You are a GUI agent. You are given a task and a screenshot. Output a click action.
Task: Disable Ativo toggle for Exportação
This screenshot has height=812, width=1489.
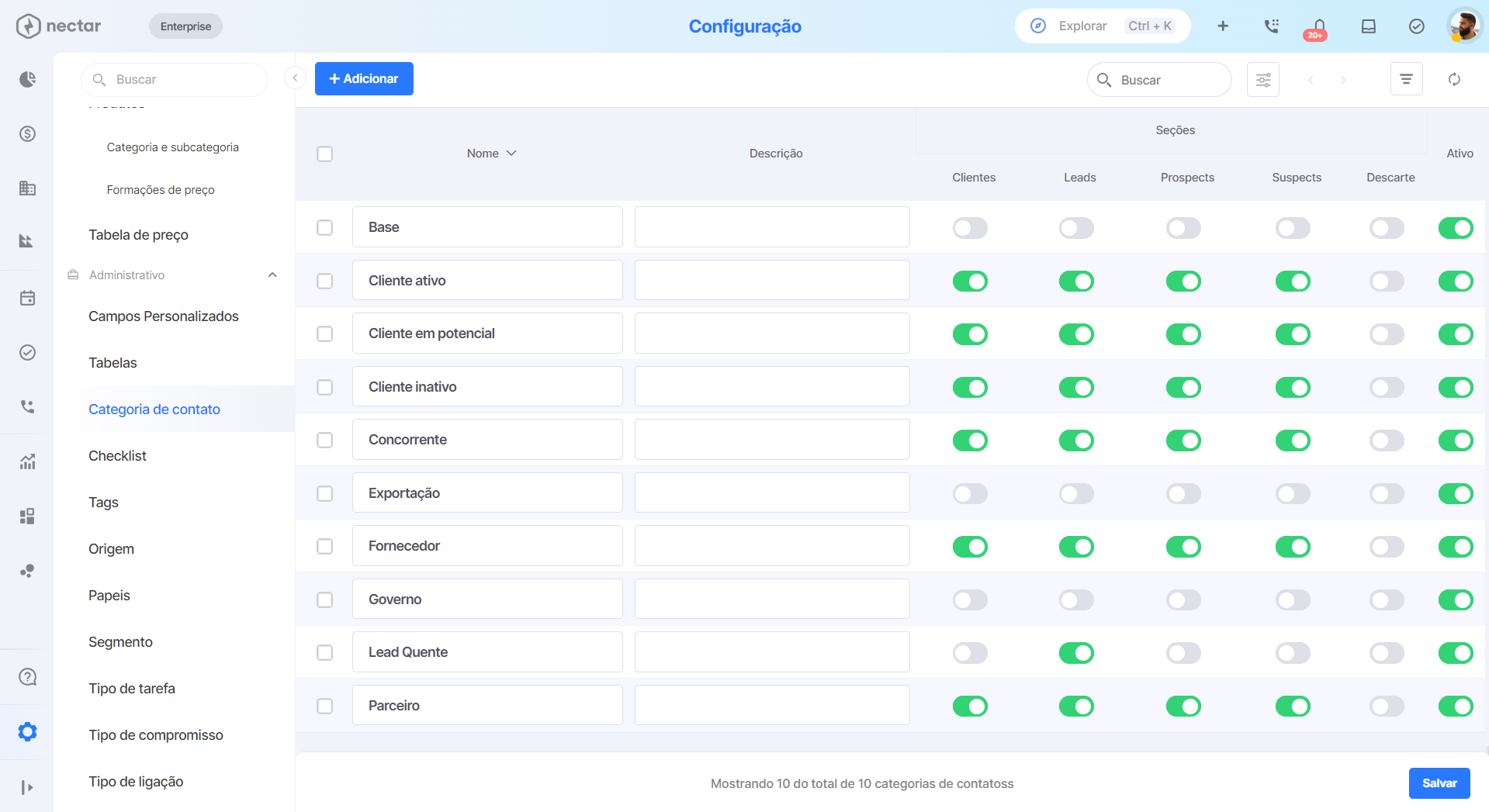pyautogui.click(x=1456, y=493)
